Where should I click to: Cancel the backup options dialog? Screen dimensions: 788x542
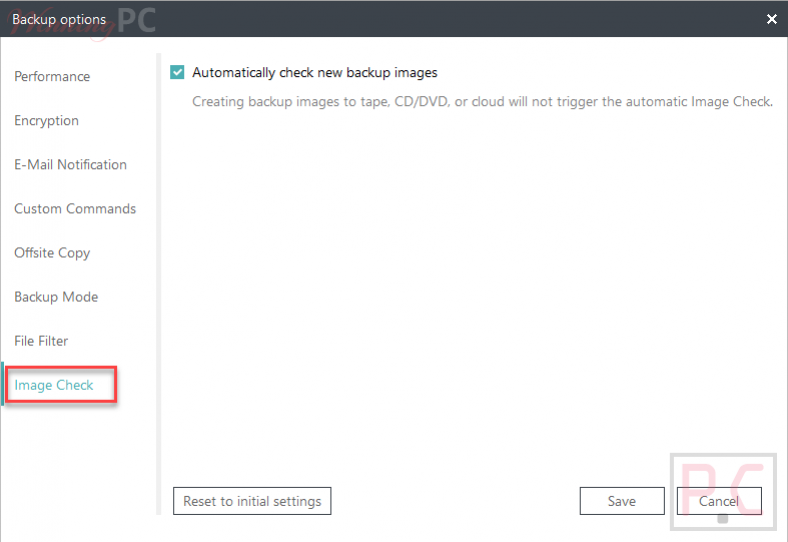pos(719,501)
